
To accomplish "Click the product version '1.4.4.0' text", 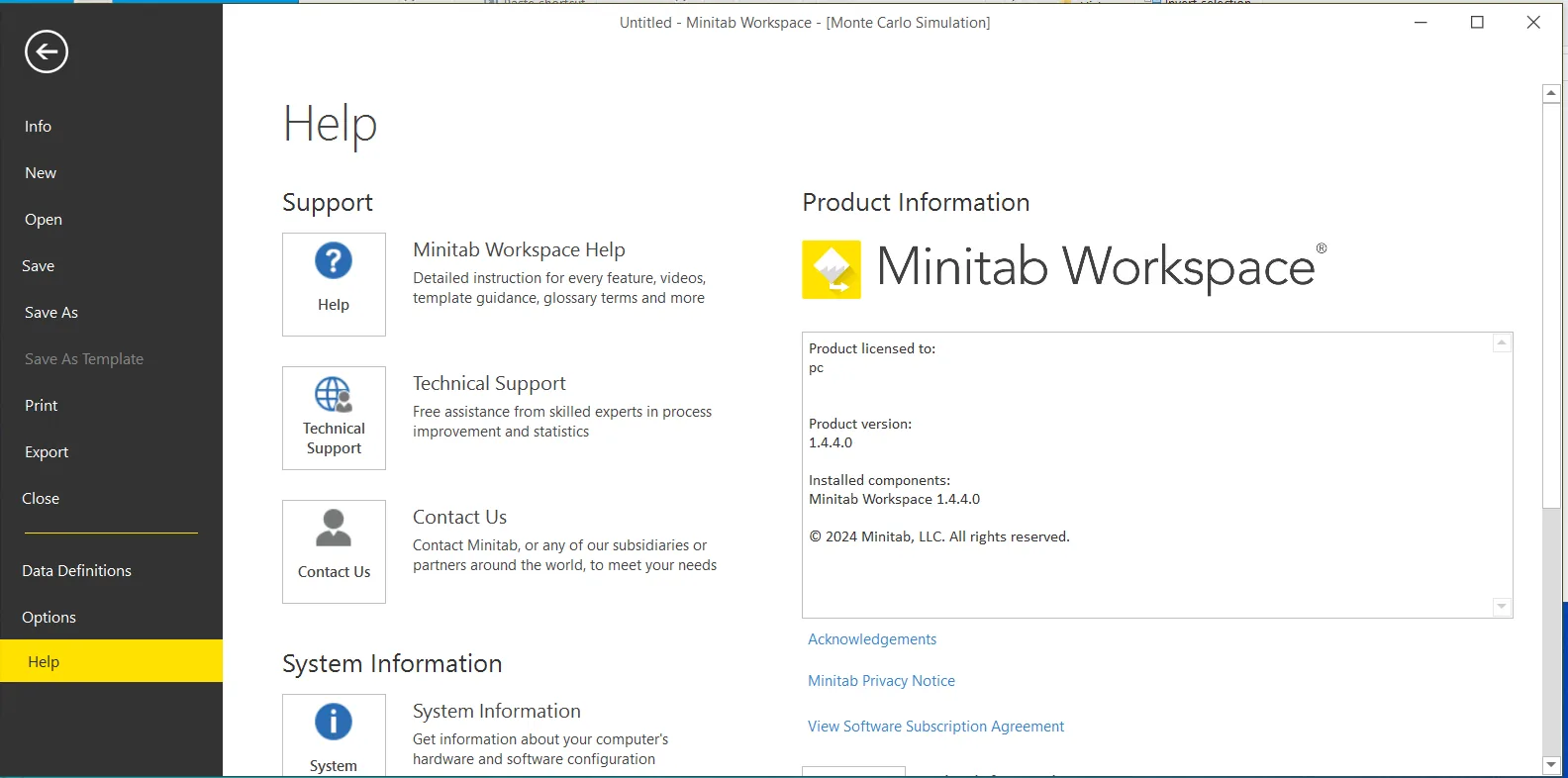I will coord(831,442).
